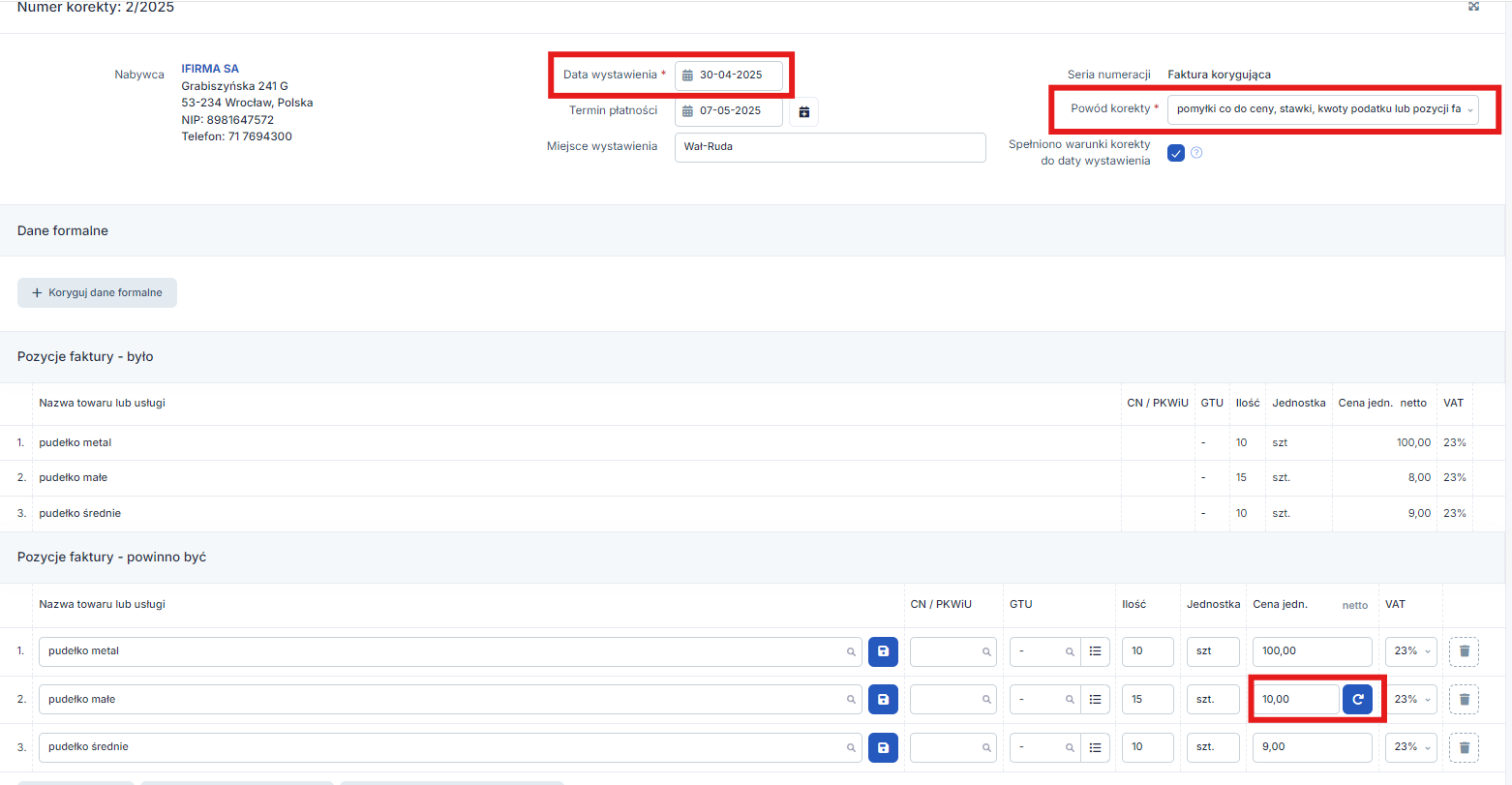Click unit field szt for pudełko metal

coord(1213,651)
